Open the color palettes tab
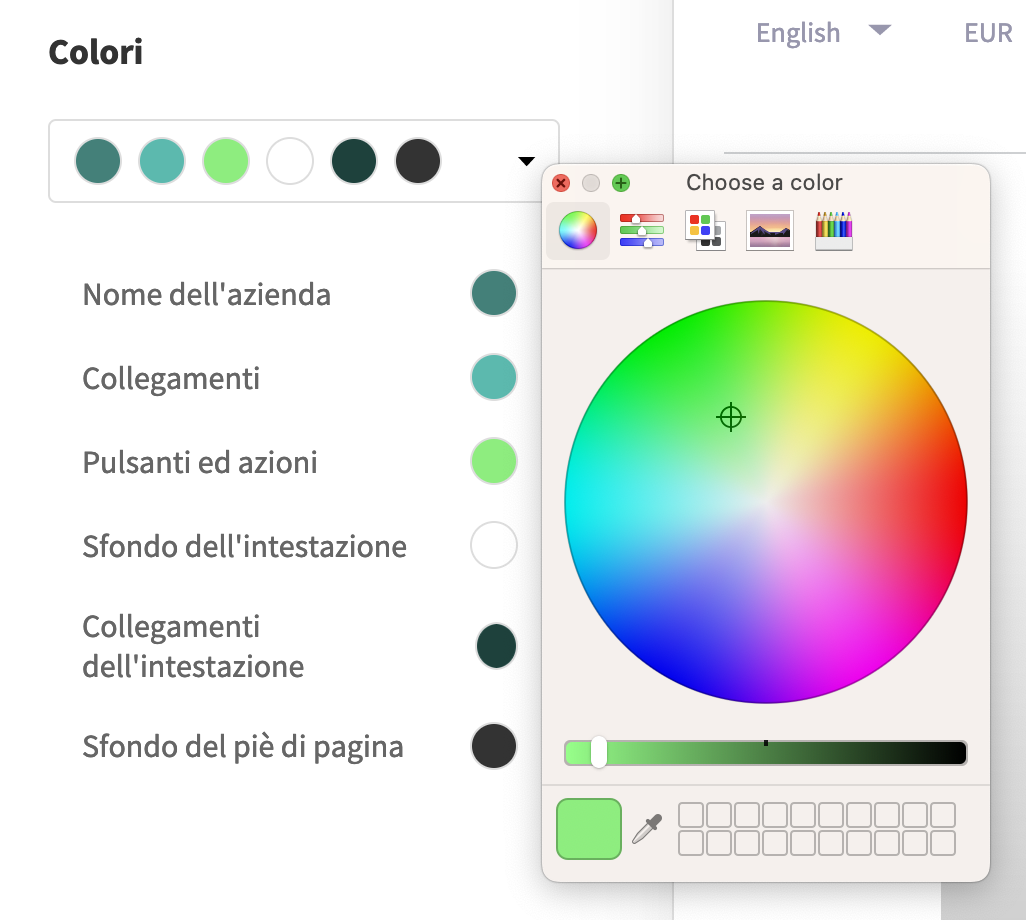Viewport: 1026px width, 920px height. tap(705, 231)
